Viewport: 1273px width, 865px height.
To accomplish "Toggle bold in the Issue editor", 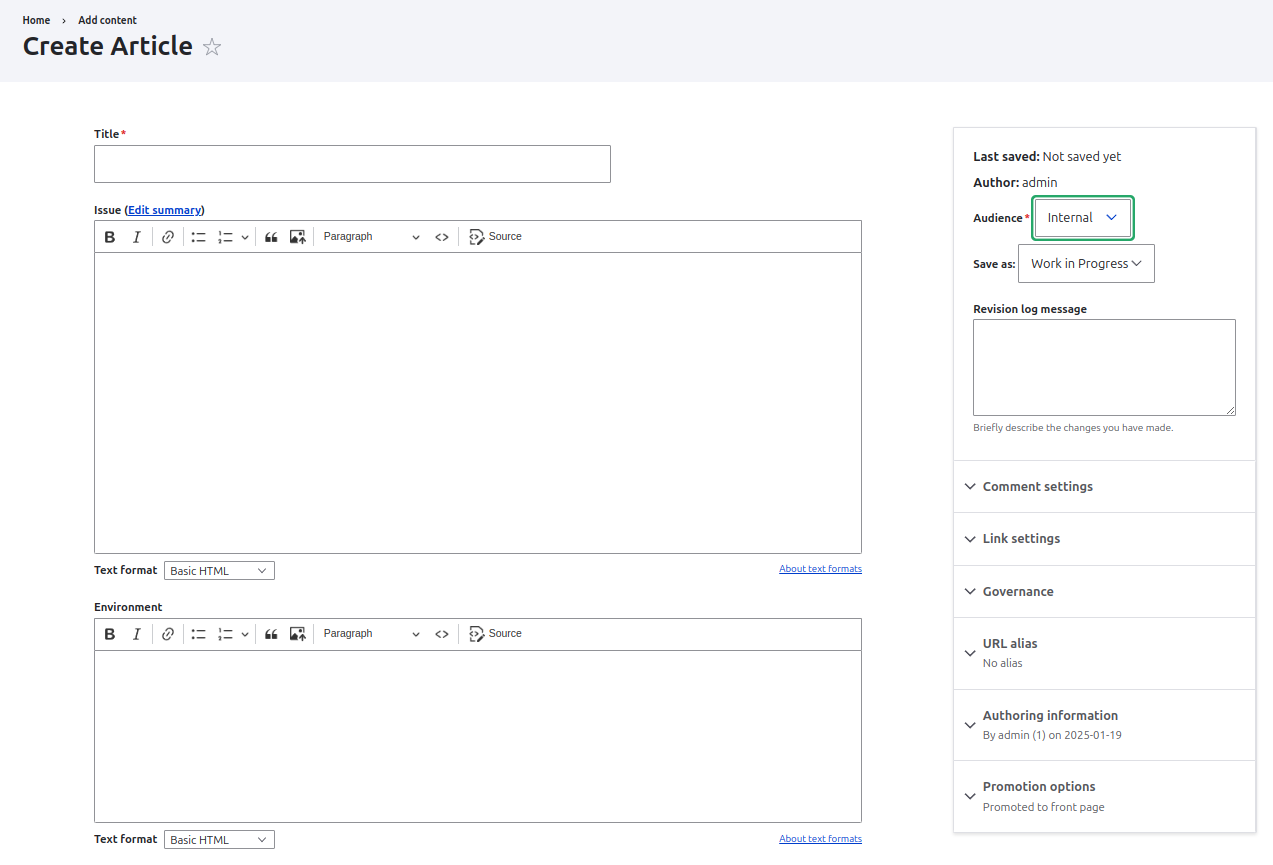I will 110,237.
